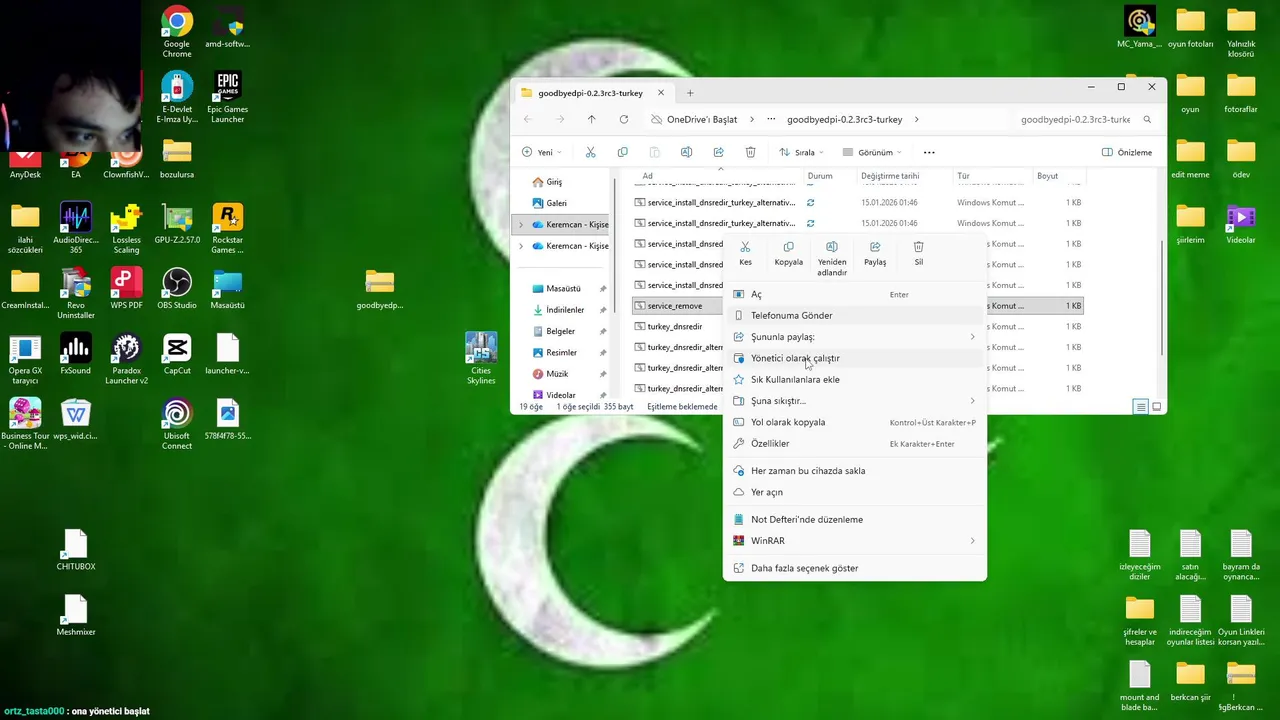Open GPU-Z desktop shortcut

pos(177,223)
